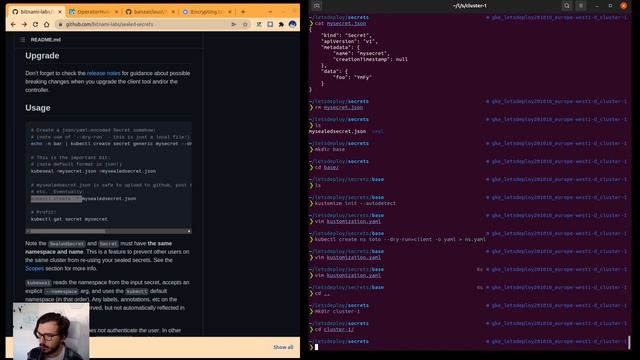The width and height of the screenshot is (640, 360).
Task: Open a new browser tab
Action: (243, 12)
